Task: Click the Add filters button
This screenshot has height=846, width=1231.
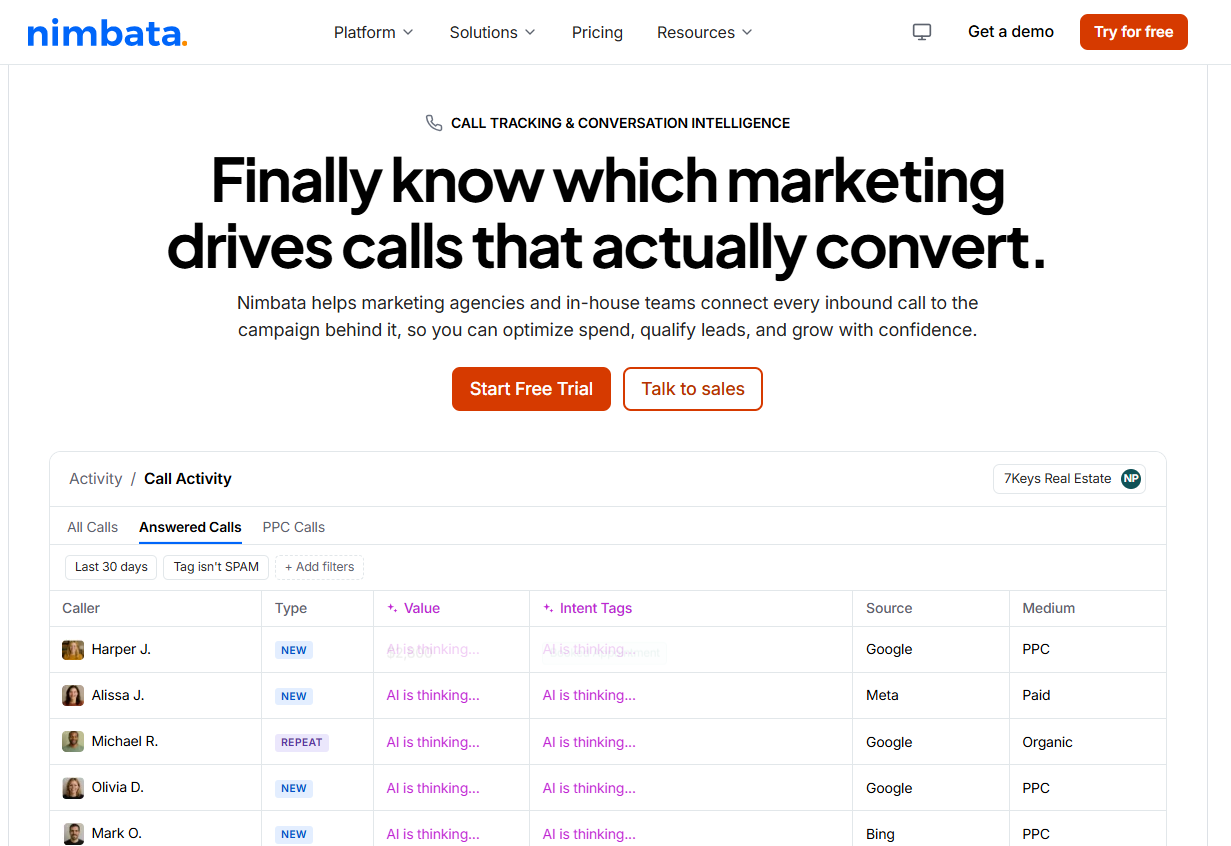Action: tap(319, 567)
